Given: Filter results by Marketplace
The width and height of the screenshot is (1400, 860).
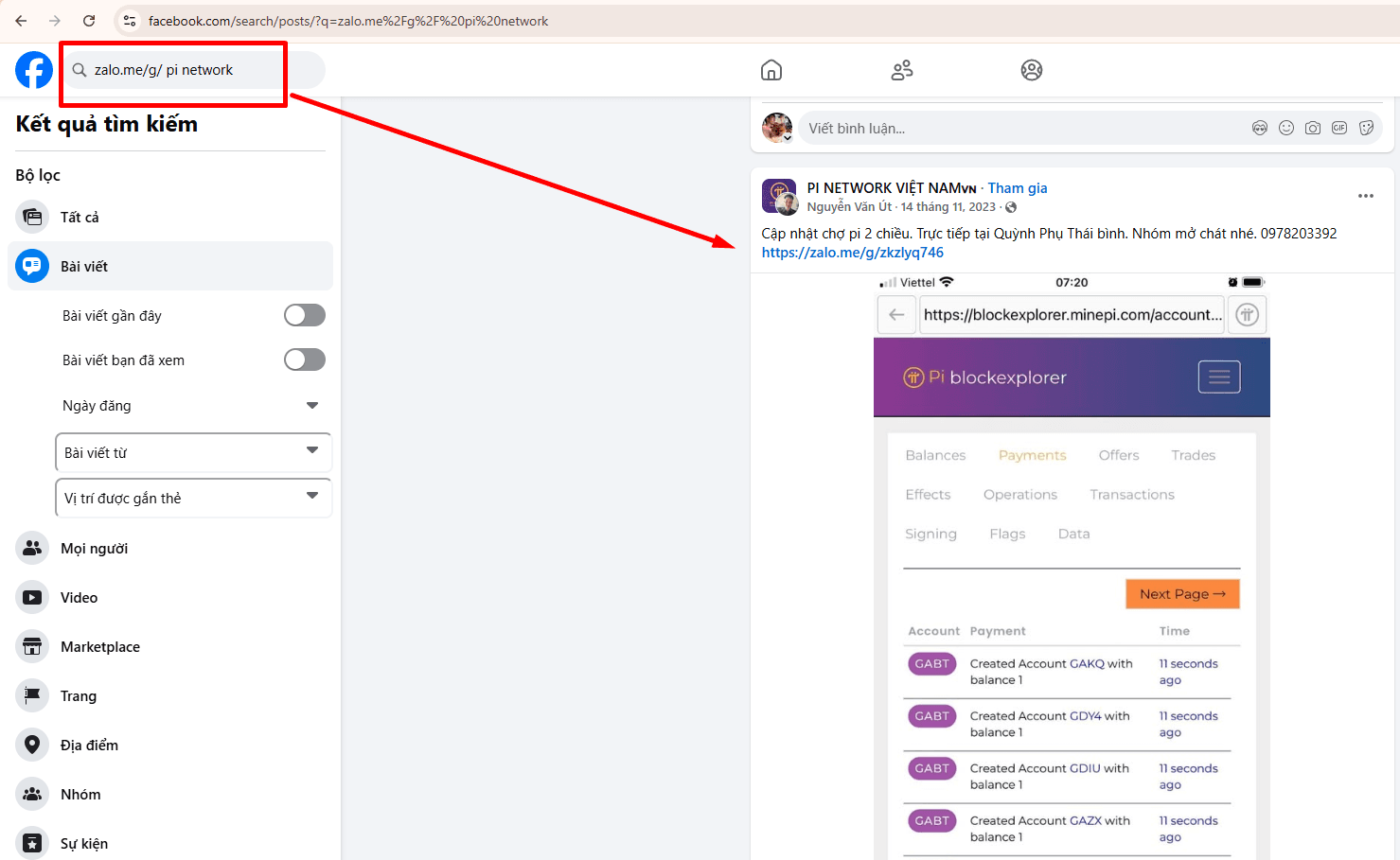Looking at the screenshot, I should pyautogui.click(x=99, y=647).
